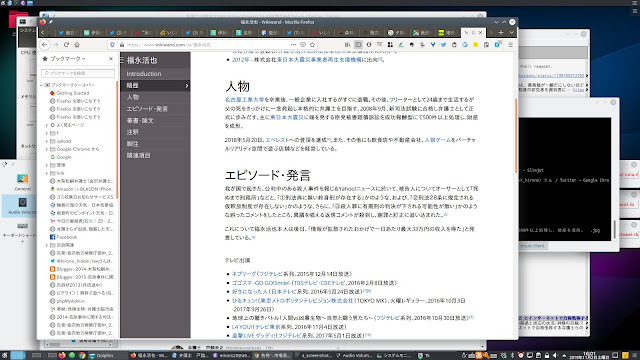Open 東日本大震災 link in 人物 paragraph

[x=287, y=117]
